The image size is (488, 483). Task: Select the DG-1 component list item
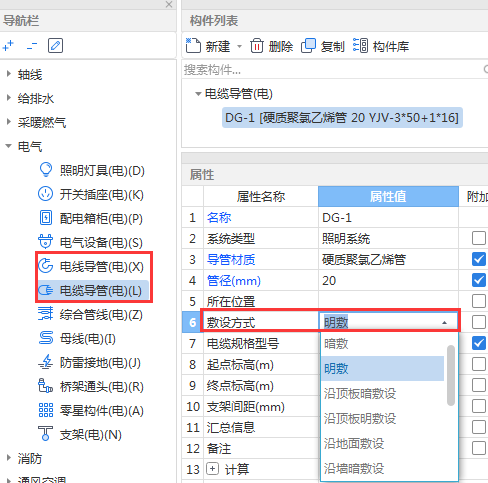pos(342,117)
